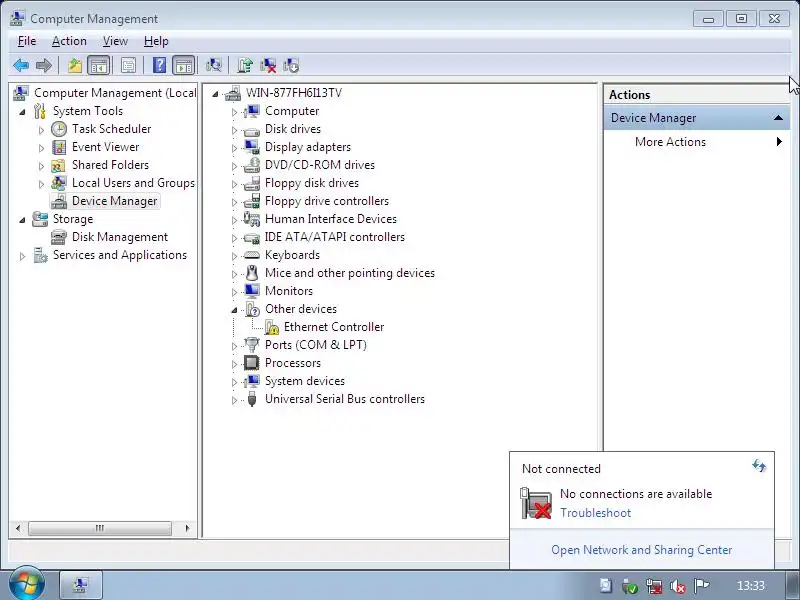
Task: Select the Ethernet Controller warning icon
Action: click(272, 327)
